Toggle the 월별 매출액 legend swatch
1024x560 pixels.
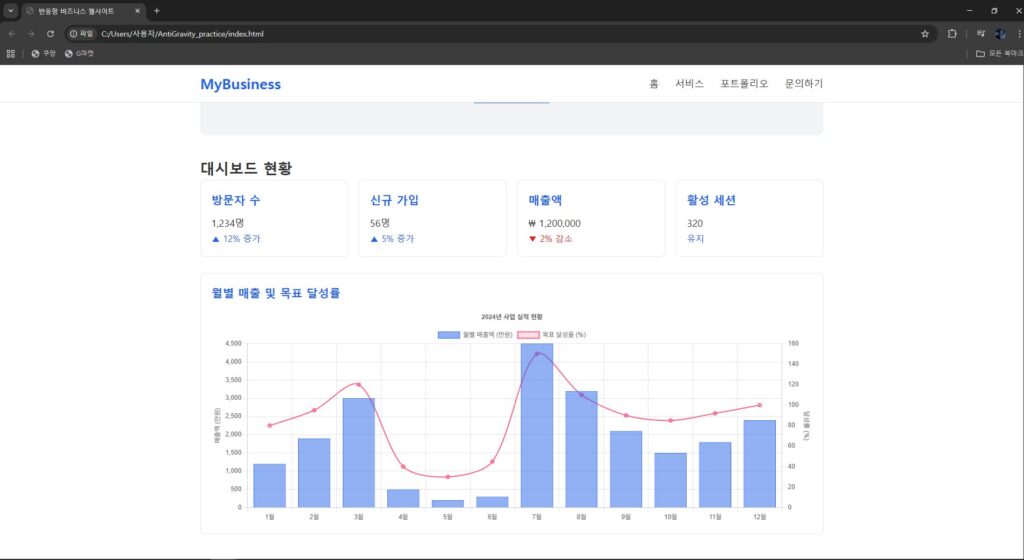coord(449,335)
